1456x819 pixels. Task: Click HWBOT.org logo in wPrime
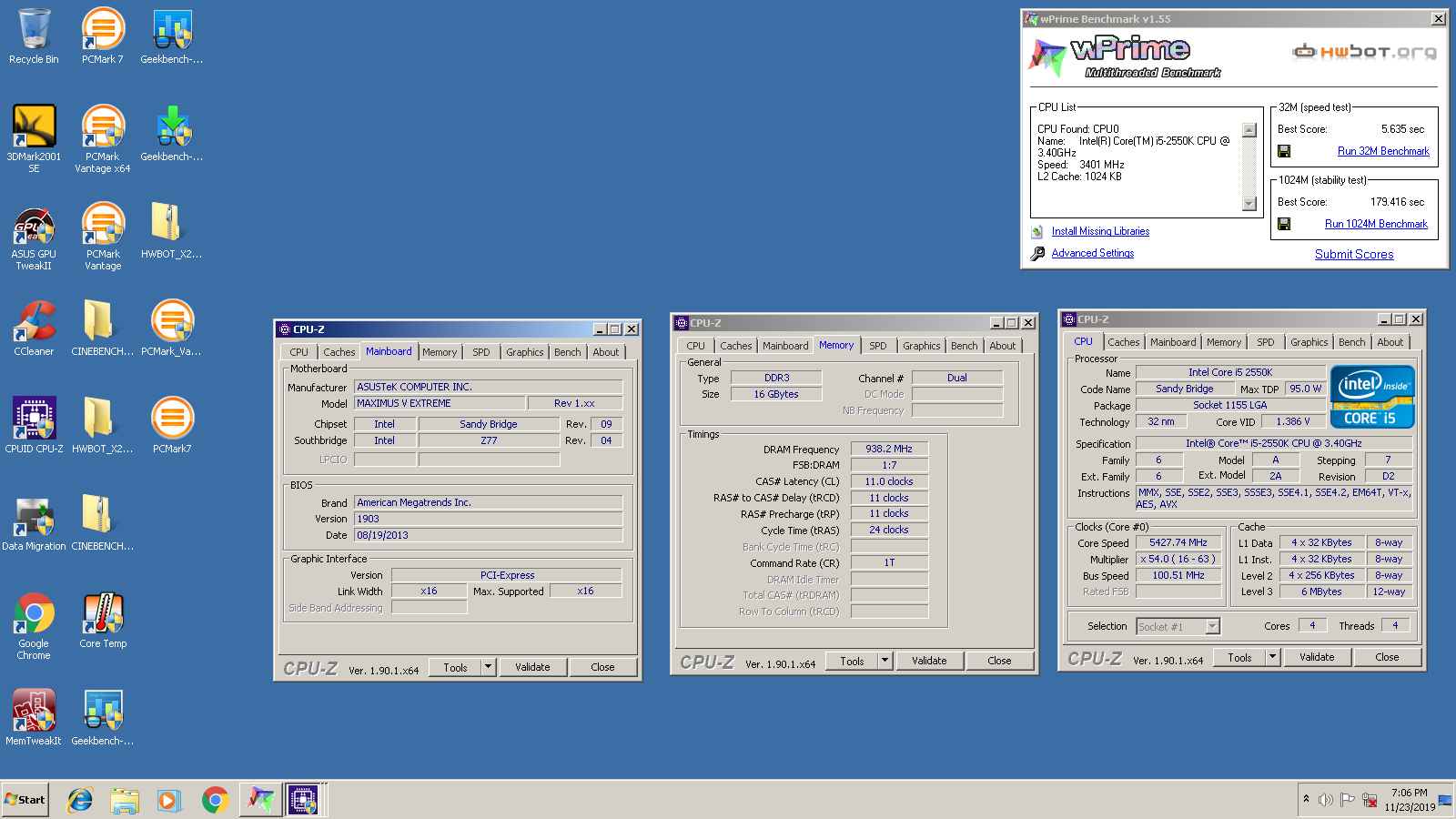(1364, 52)
